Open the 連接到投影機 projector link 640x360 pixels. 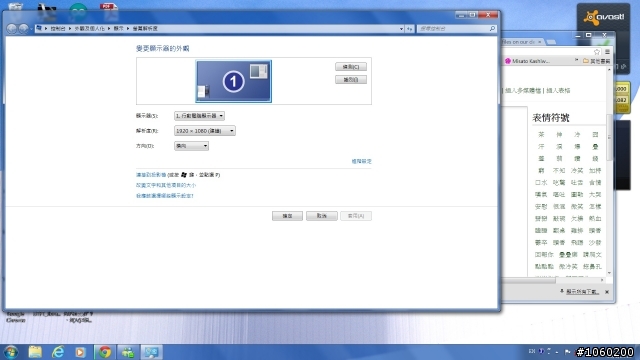pyautogui.click(x=151, y=175)
